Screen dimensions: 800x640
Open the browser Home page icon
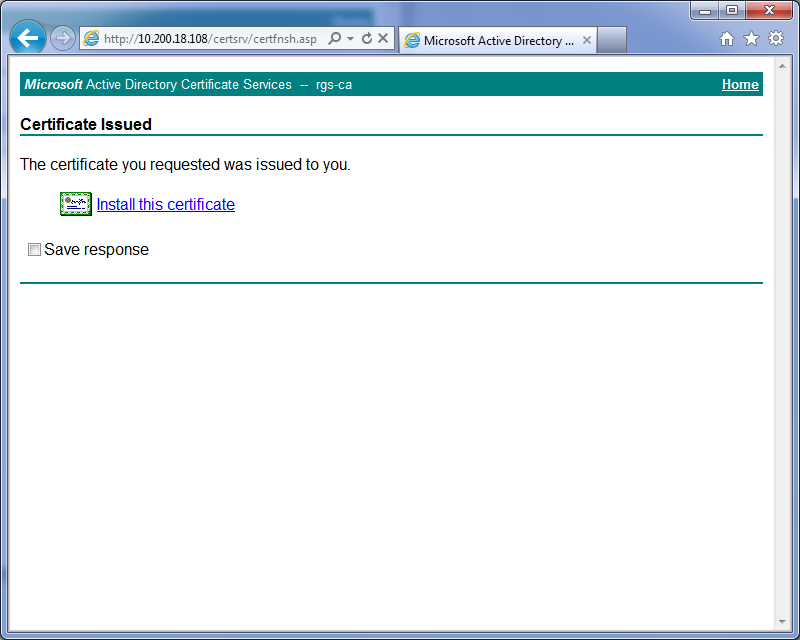click(727, 39)
